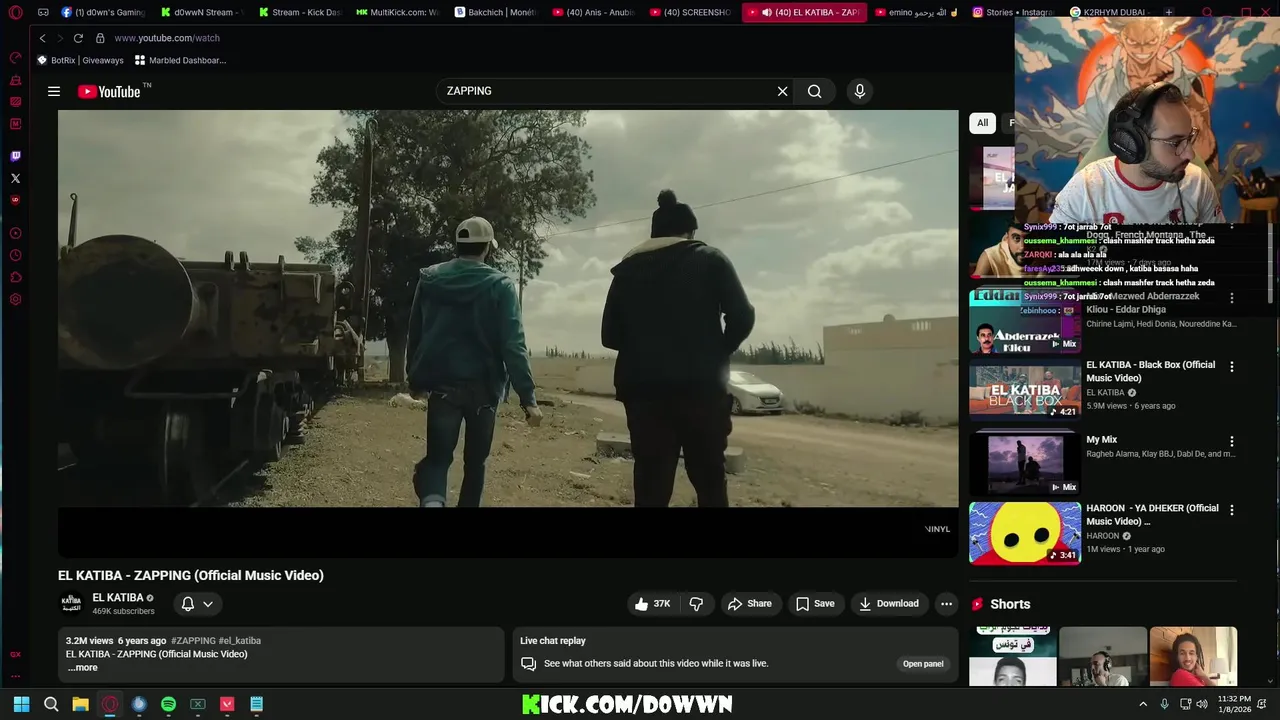Open the YouTube guide hamburger menu
Viewport: 1280px width, 720px height.
tap(54, 91)
